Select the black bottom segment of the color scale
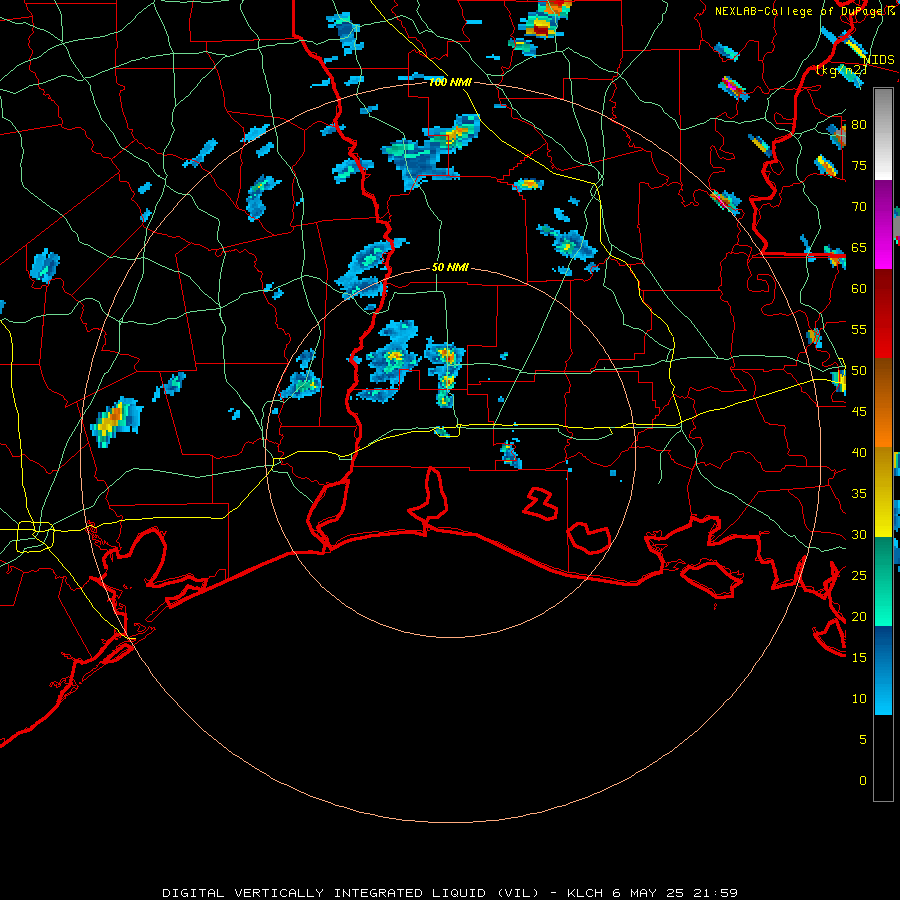The height and width of the screenshot is (900, 900). click(883, 758)
